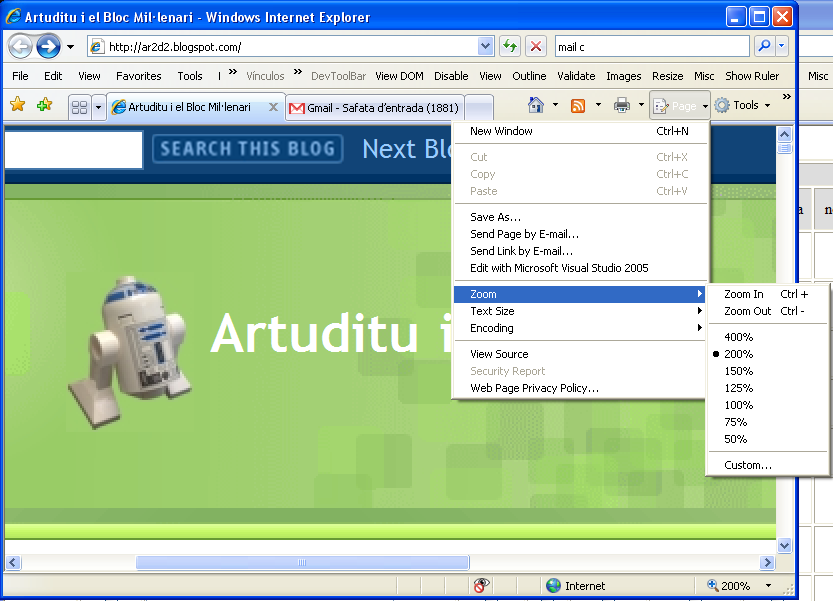Focus the search box containing 'mail c'
This screenshot has width=833, height=601.
point(652,47)
